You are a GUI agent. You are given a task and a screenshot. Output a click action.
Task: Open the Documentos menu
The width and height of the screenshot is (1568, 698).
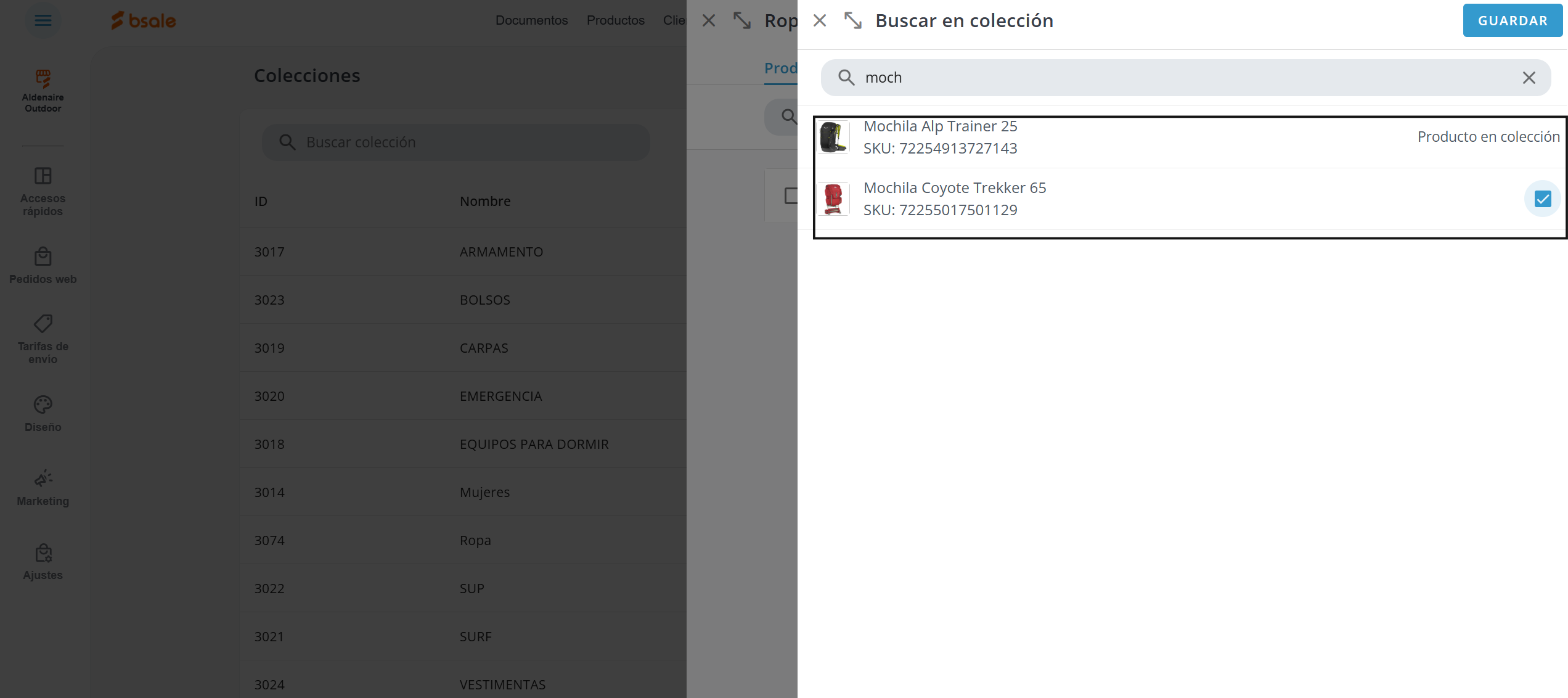[531, 20]
